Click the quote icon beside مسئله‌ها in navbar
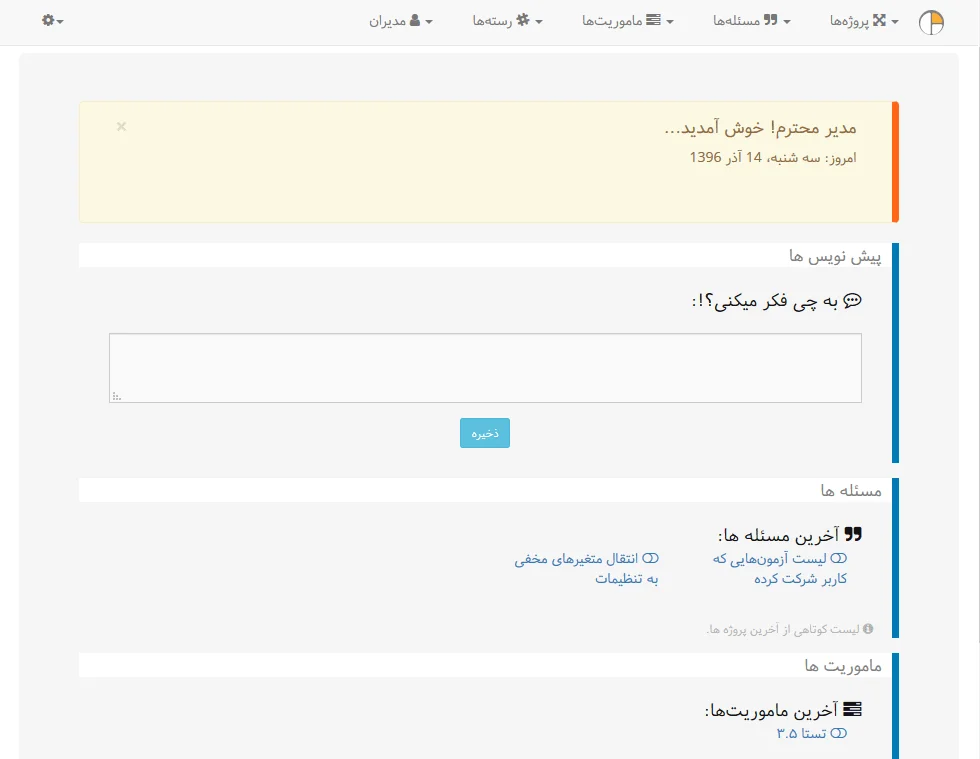This screenshot has height=759, width=980. coord(771,20)
